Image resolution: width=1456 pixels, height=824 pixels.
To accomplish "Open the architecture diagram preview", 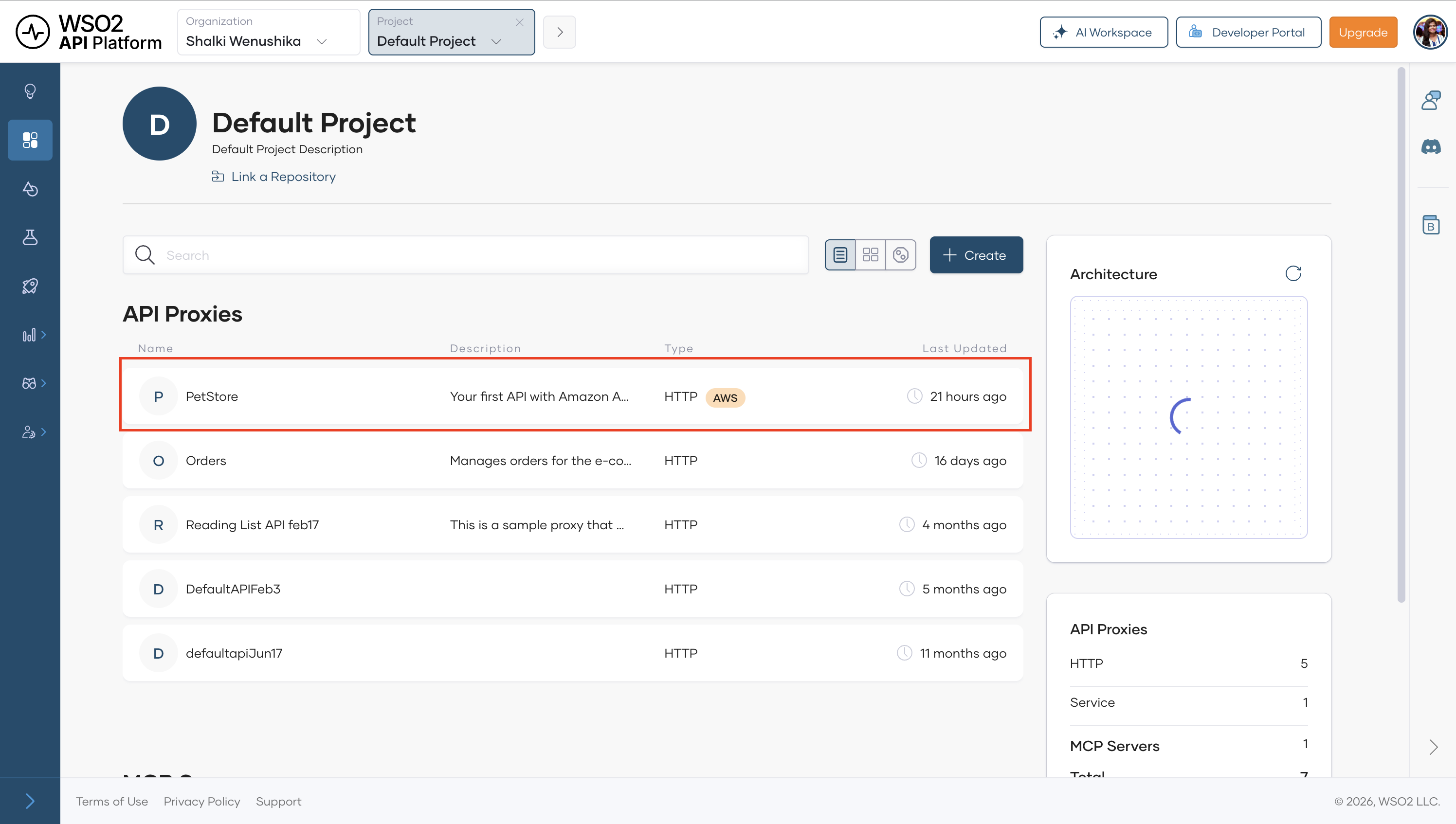I will coord(1189,417).
